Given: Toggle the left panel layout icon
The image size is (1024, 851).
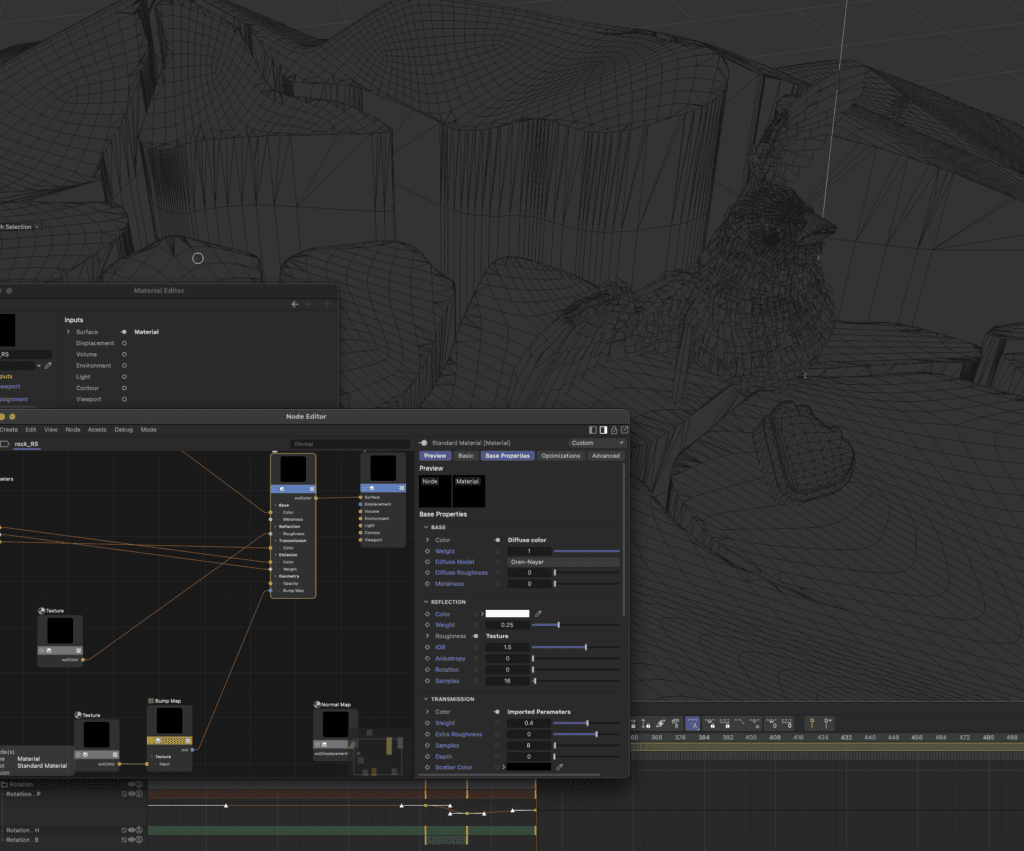Looking at the screenshot, I should tap(592, 430).
